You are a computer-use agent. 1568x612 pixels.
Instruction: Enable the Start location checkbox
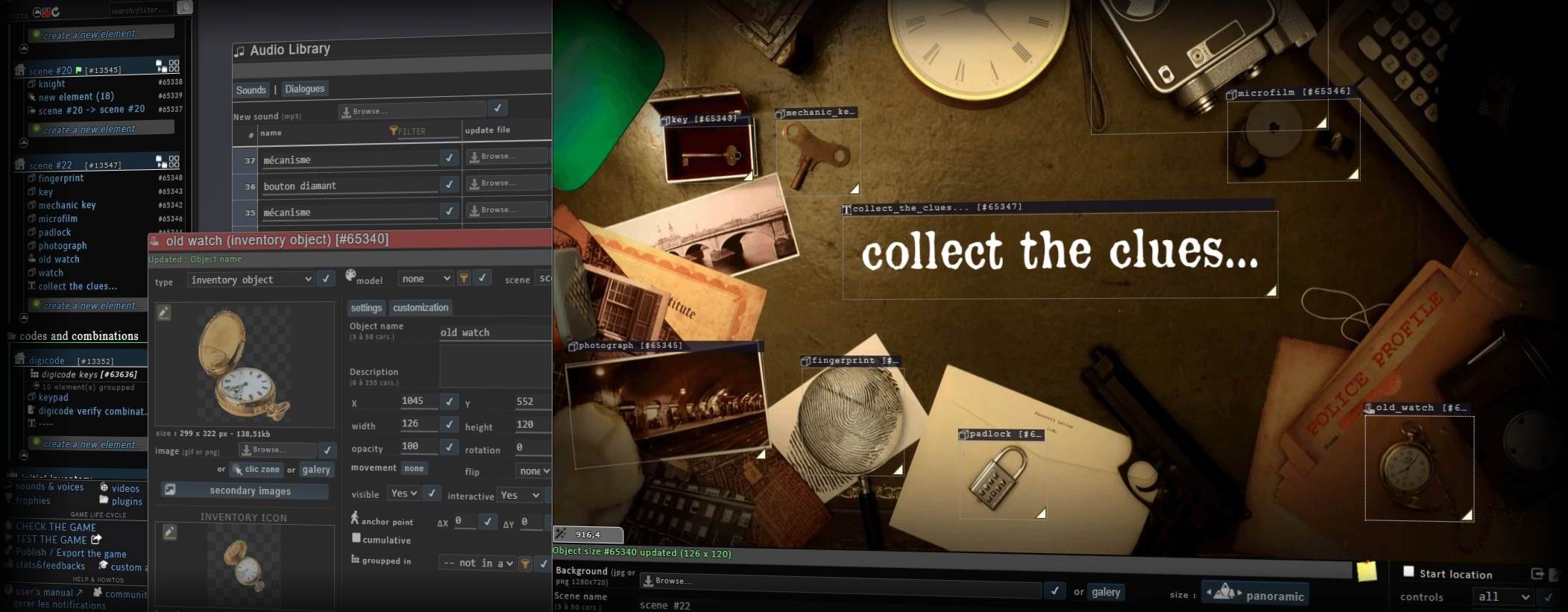click(x=1408, y=572)
